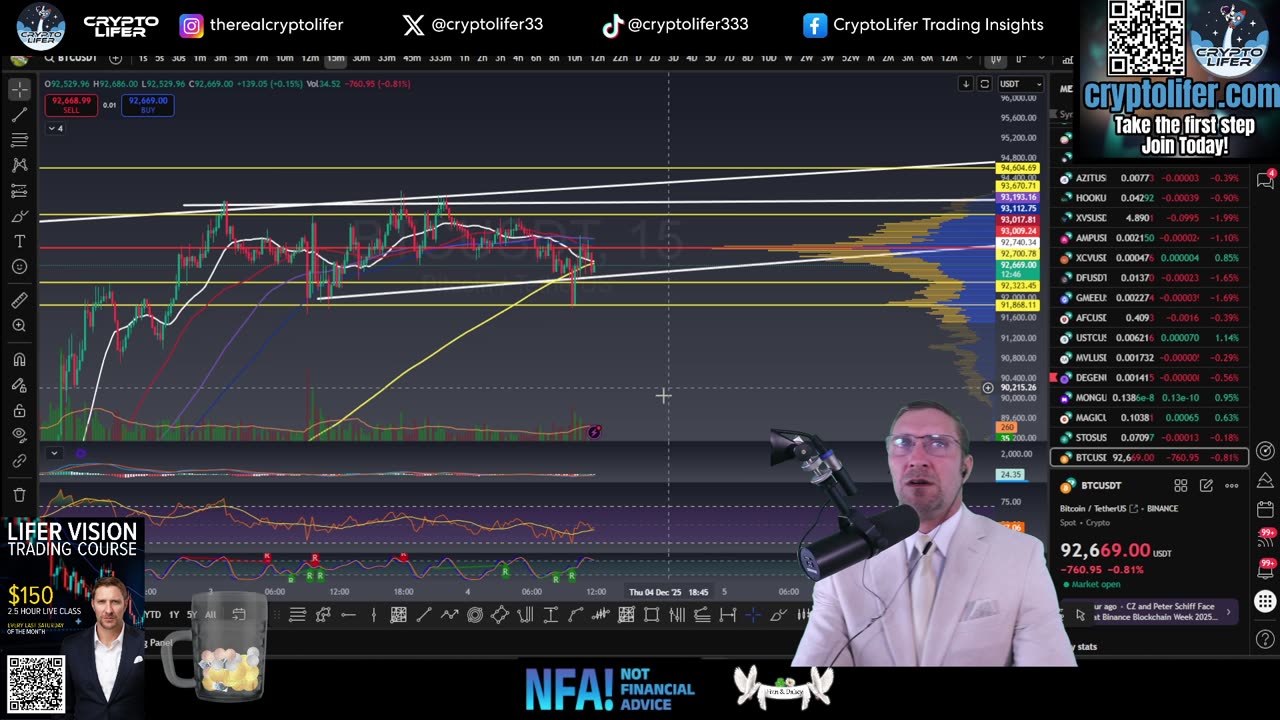Viewport: 1280px width, 720px height.
Task: Open the apps grid icon in right sidebar
Action: pyautogui.click(x=1265, y=602)
